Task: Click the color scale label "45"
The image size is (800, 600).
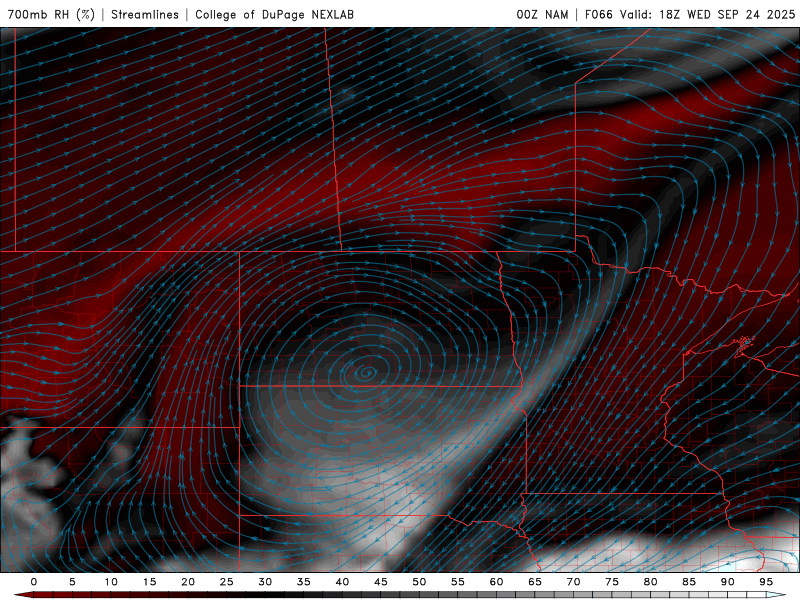Action: point(381,582)
